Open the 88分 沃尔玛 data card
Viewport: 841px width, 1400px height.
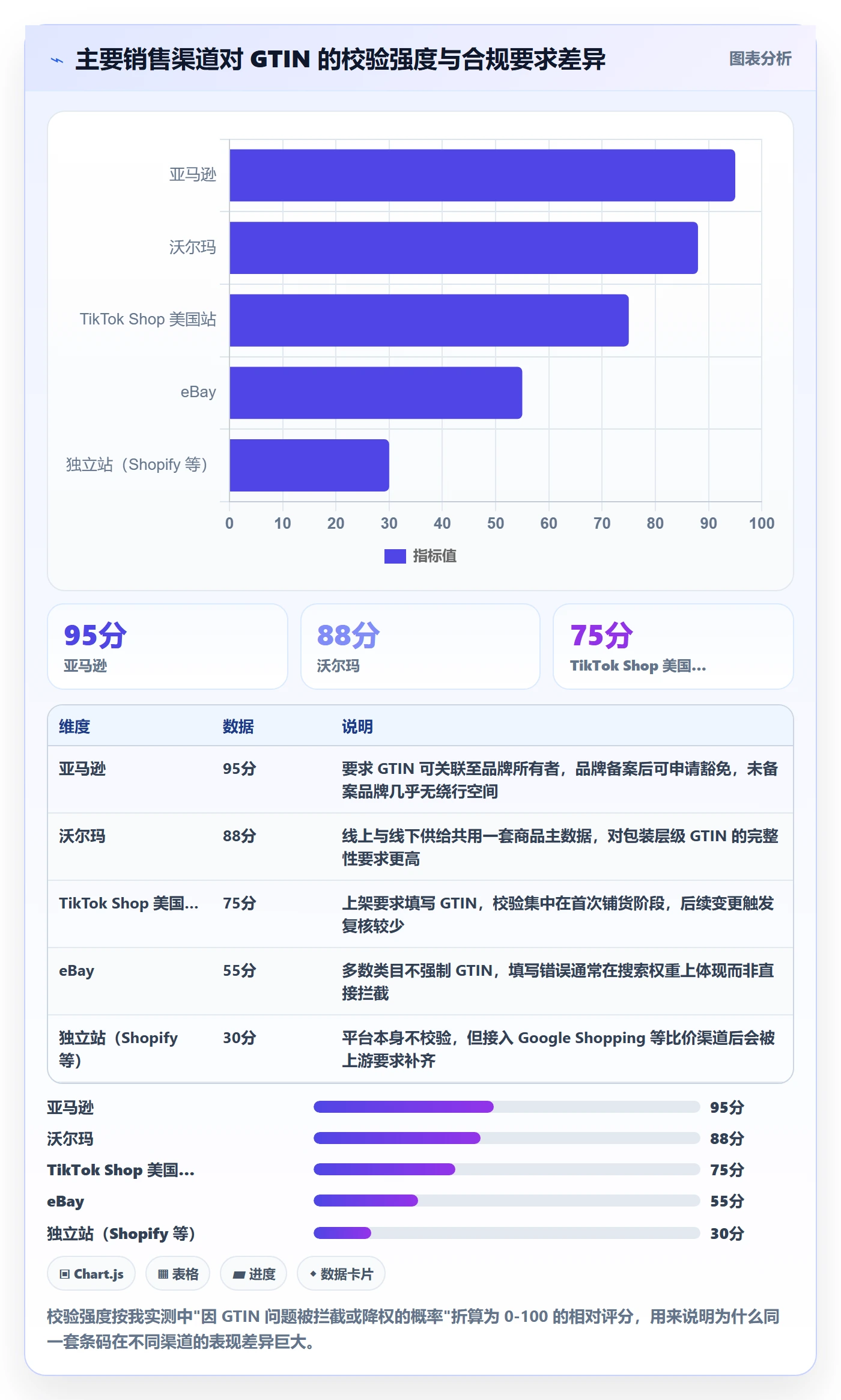point(421,647)
